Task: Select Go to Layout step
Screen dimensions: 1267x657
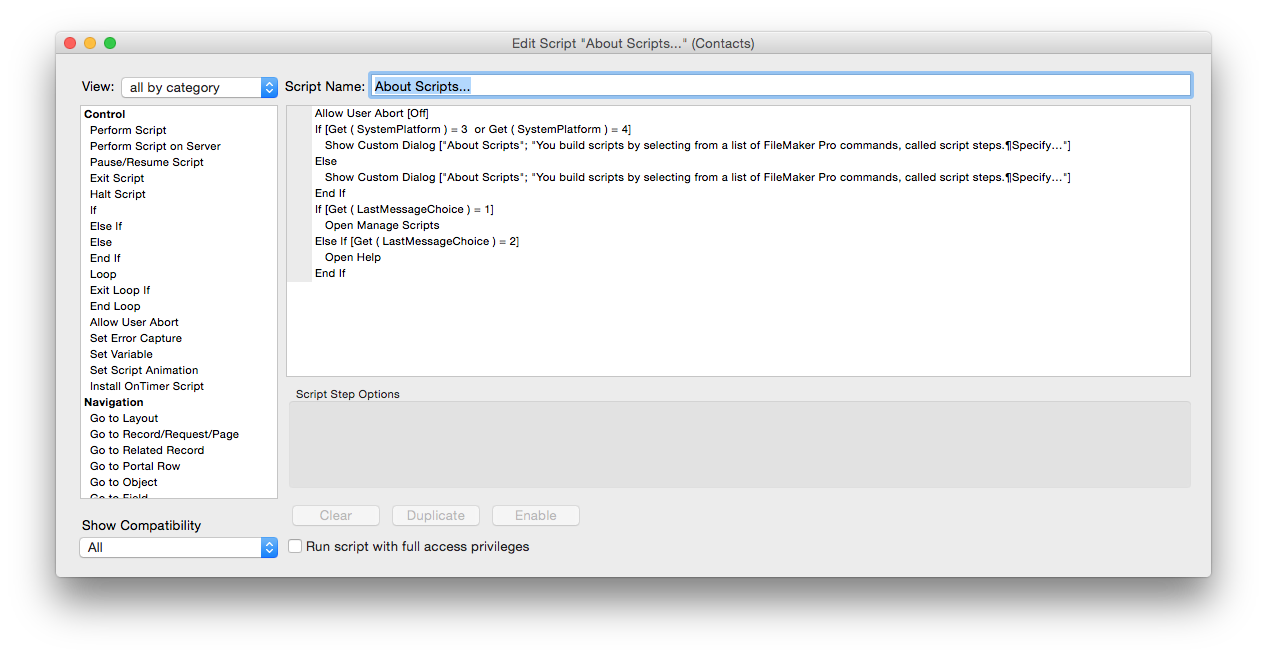Action: [x=124, y=418]
